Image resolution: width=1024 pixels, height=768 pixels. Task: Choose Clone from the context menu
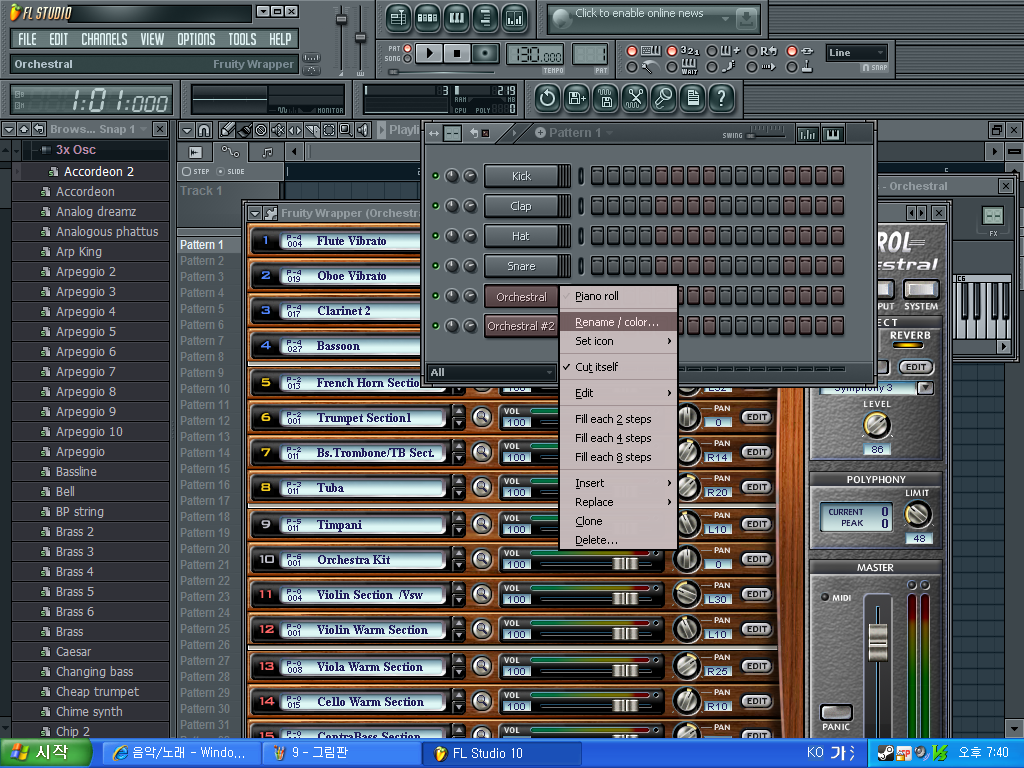(x=618, y=521)
